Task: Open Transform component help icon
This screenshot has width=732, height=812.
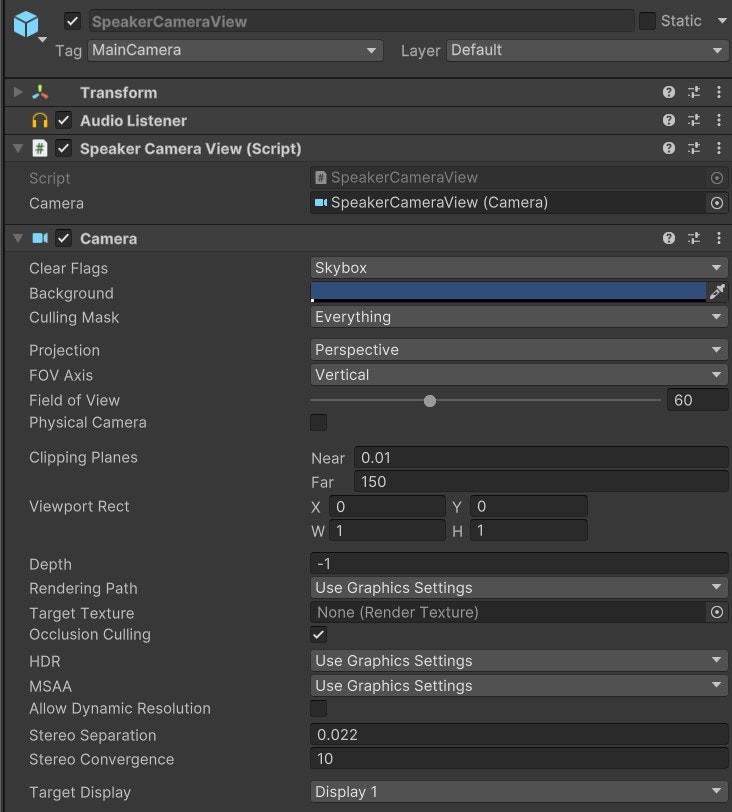Action: click(x=668, y=92)
